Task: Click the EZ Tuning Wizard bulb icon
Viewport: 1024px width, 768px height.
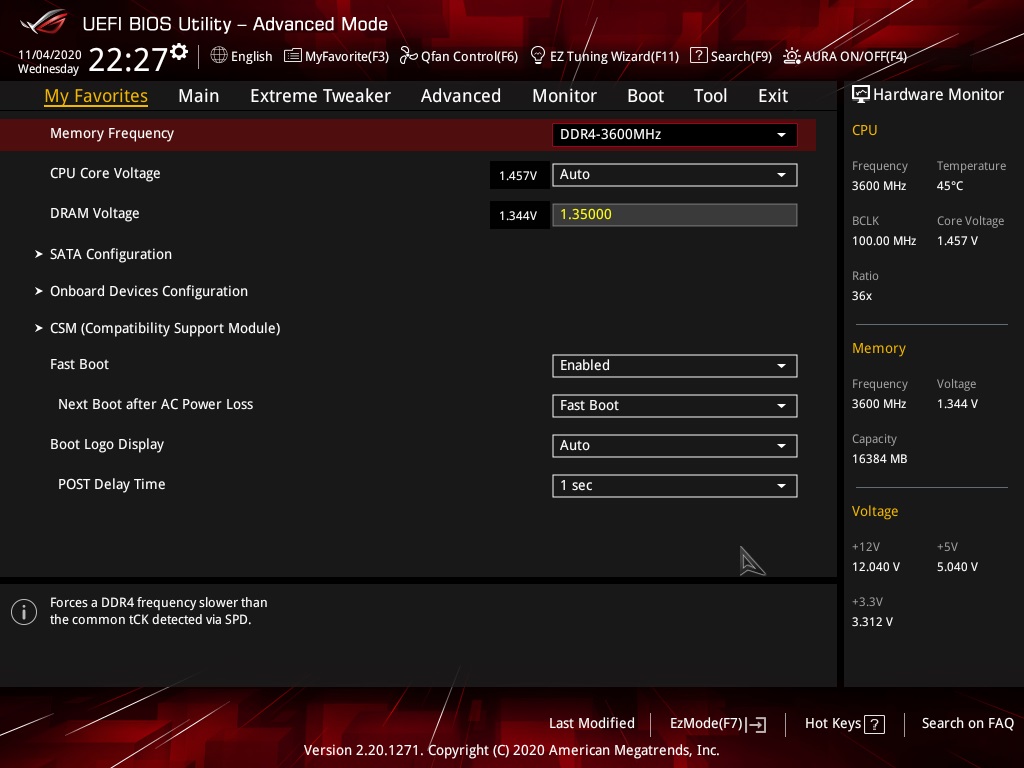Action: click(537, 56)
